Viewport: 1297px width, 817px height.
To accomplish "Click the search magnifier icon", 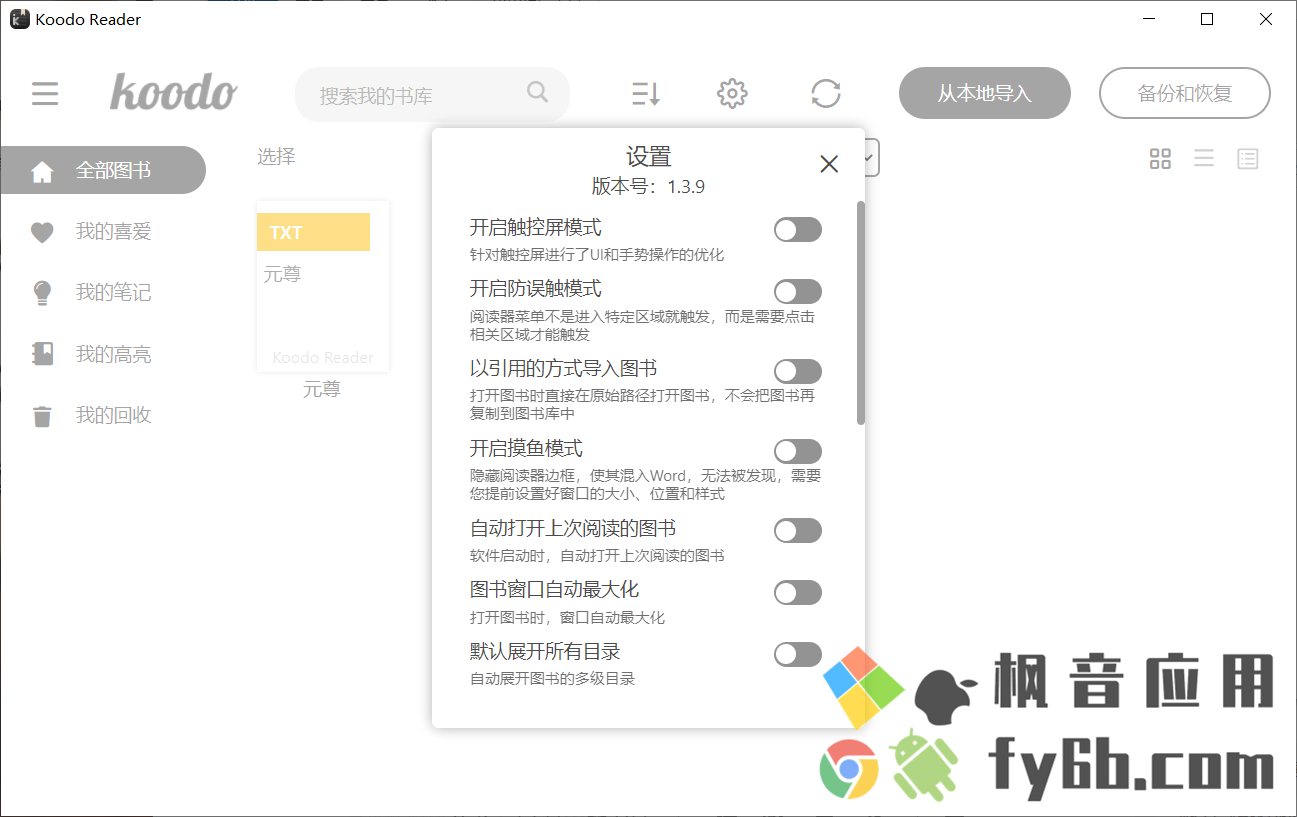I will point(537,92).
